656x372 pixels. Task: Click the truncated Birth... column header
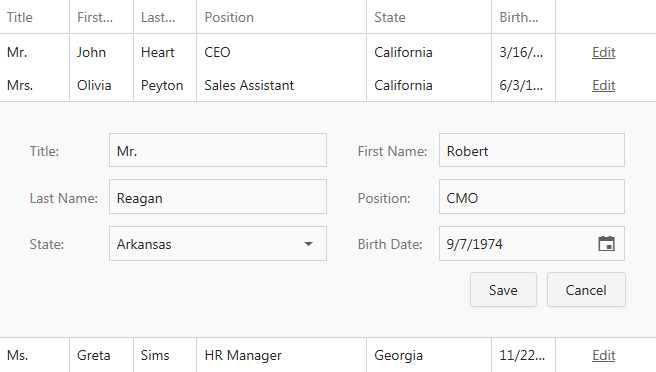(x=523, y=17)
